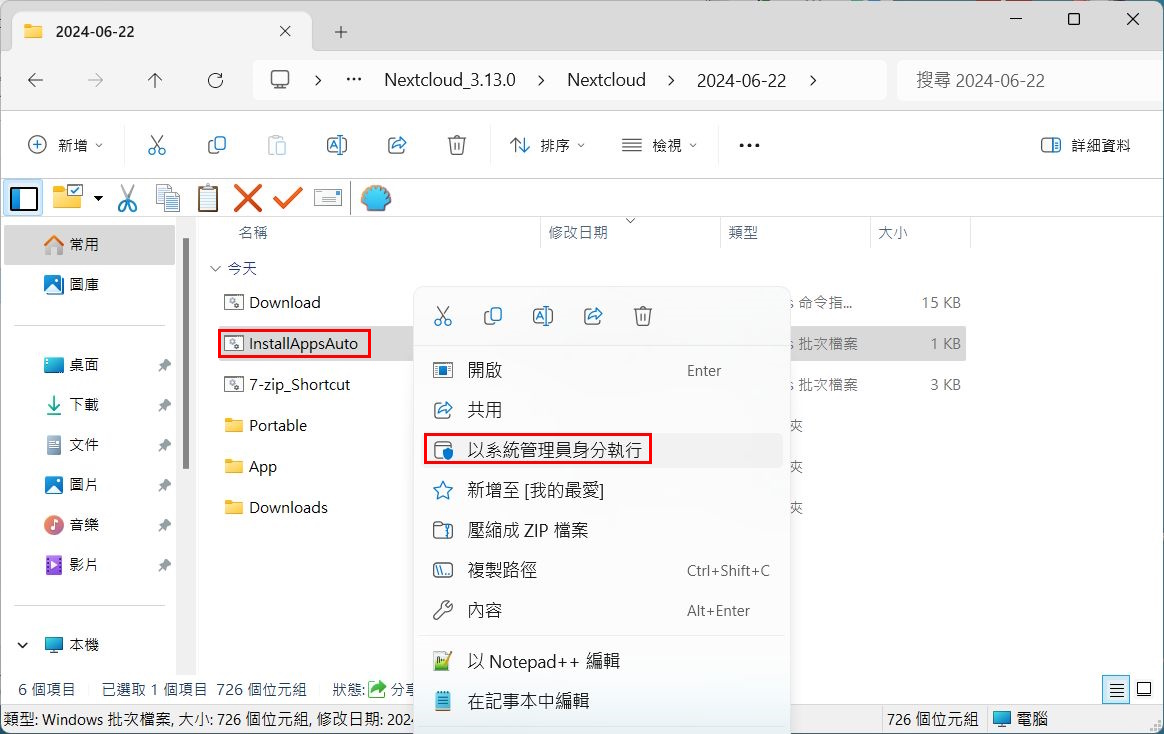Click the share icon in the command bar
The width and height of the screenshot is (1164, 734).
[x=397, y=145]
